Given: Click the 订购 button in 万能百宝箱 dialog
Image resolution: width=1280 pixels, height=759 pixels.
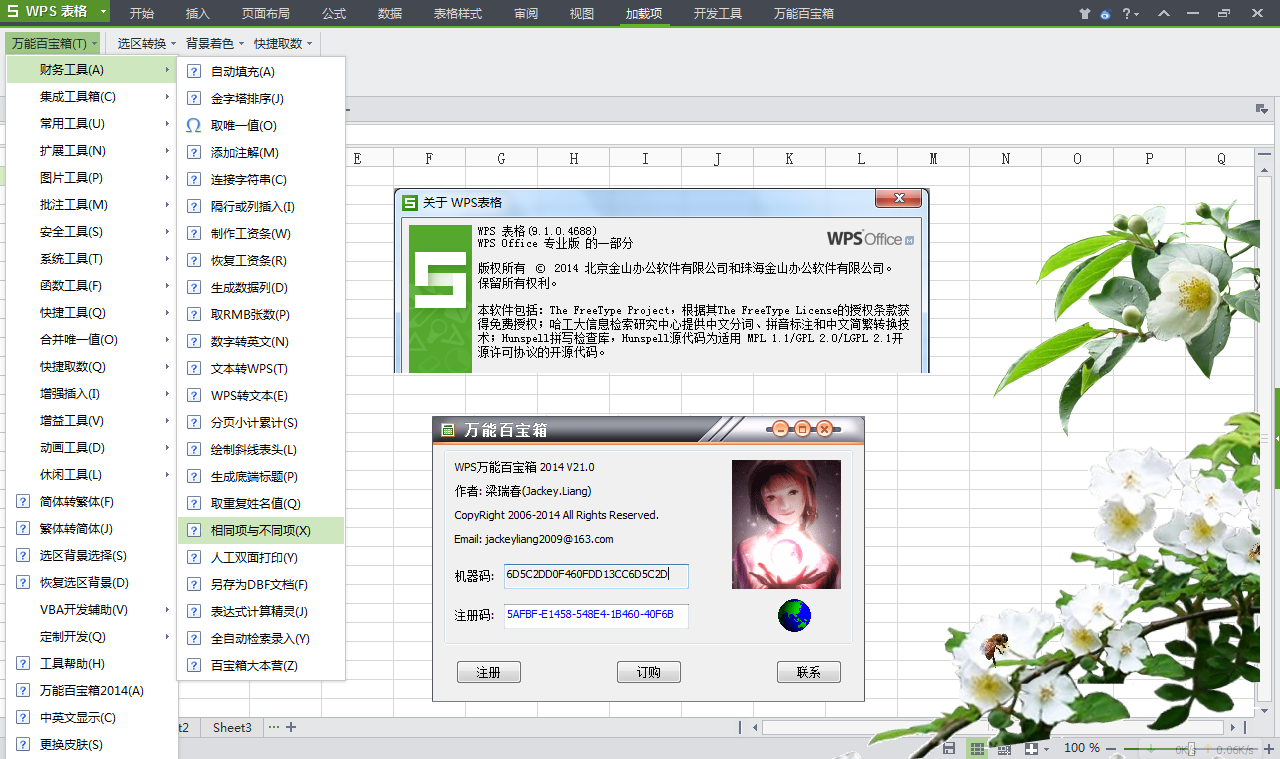Looking at the screenshot, I should 649,672.
